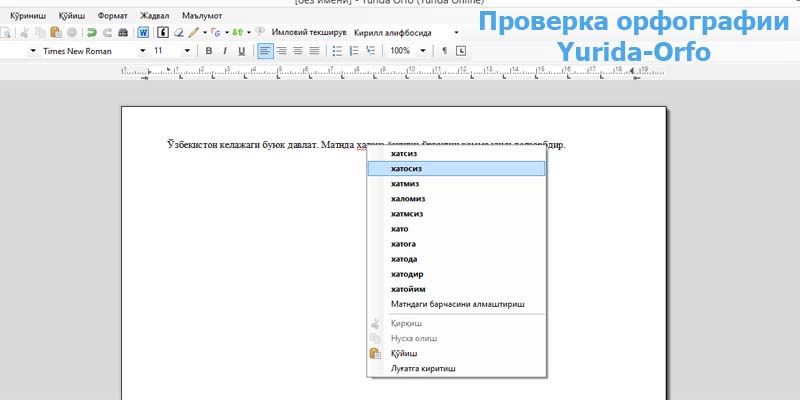
Task: Toggle bold formatting
Action: (x=208, y=51)
